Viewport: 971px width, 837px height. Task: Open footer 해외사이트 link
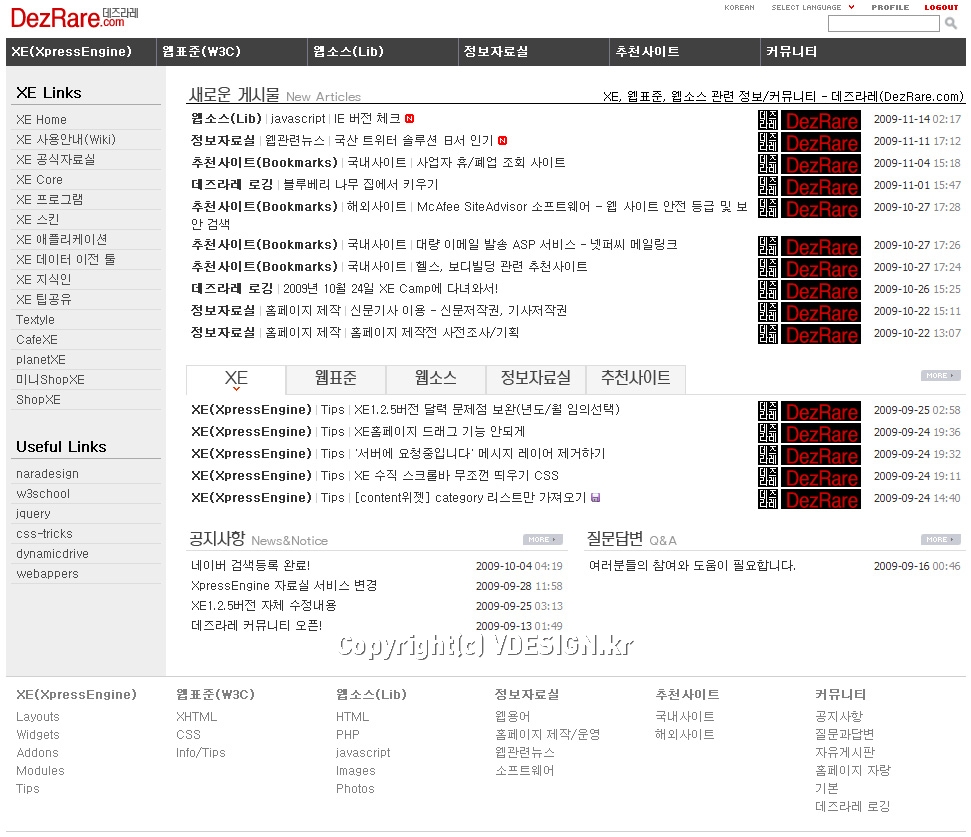684,734
